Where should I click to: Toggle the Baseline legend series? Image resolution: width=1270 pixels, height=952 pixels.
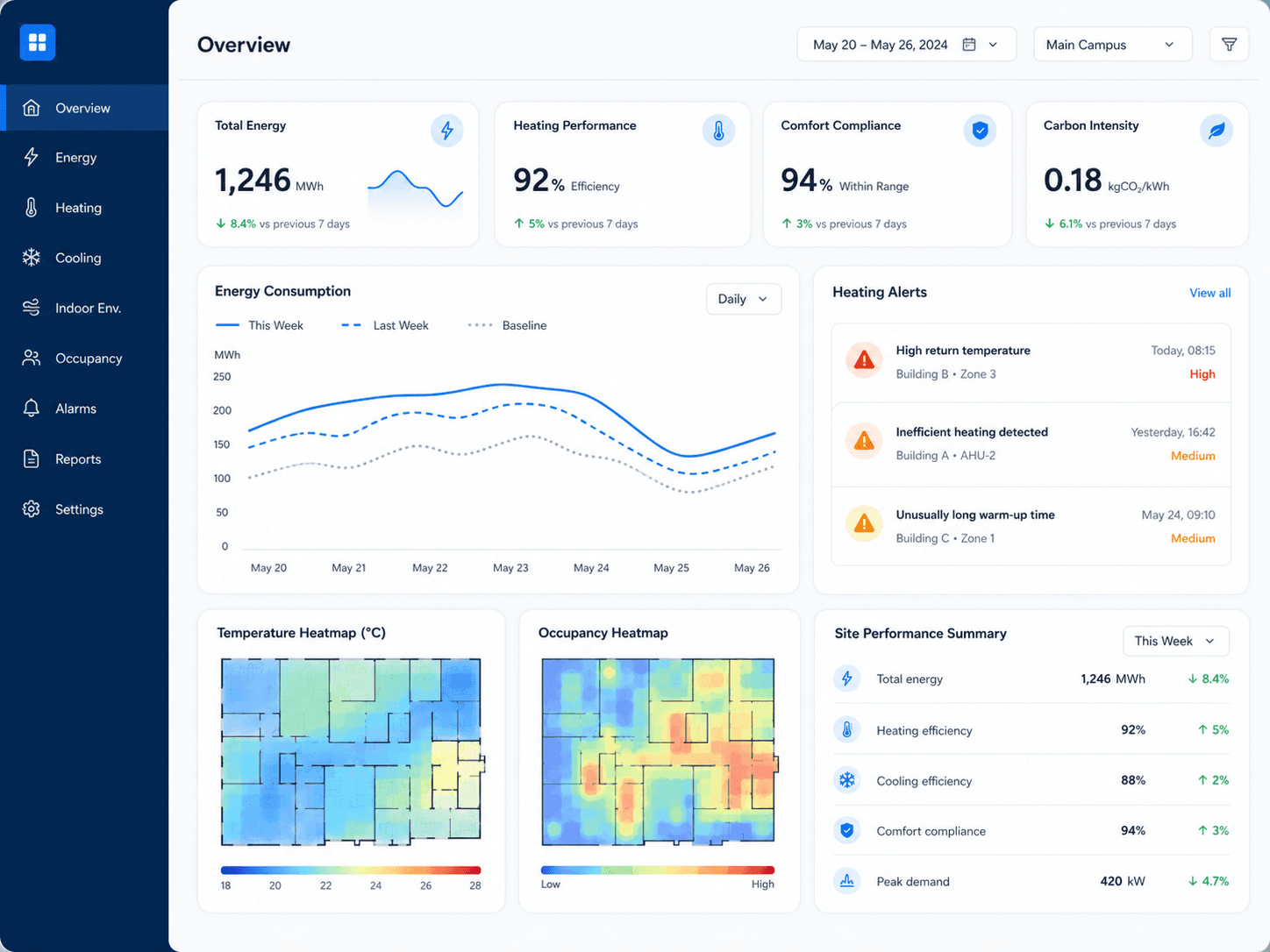[x=507, y=325]
